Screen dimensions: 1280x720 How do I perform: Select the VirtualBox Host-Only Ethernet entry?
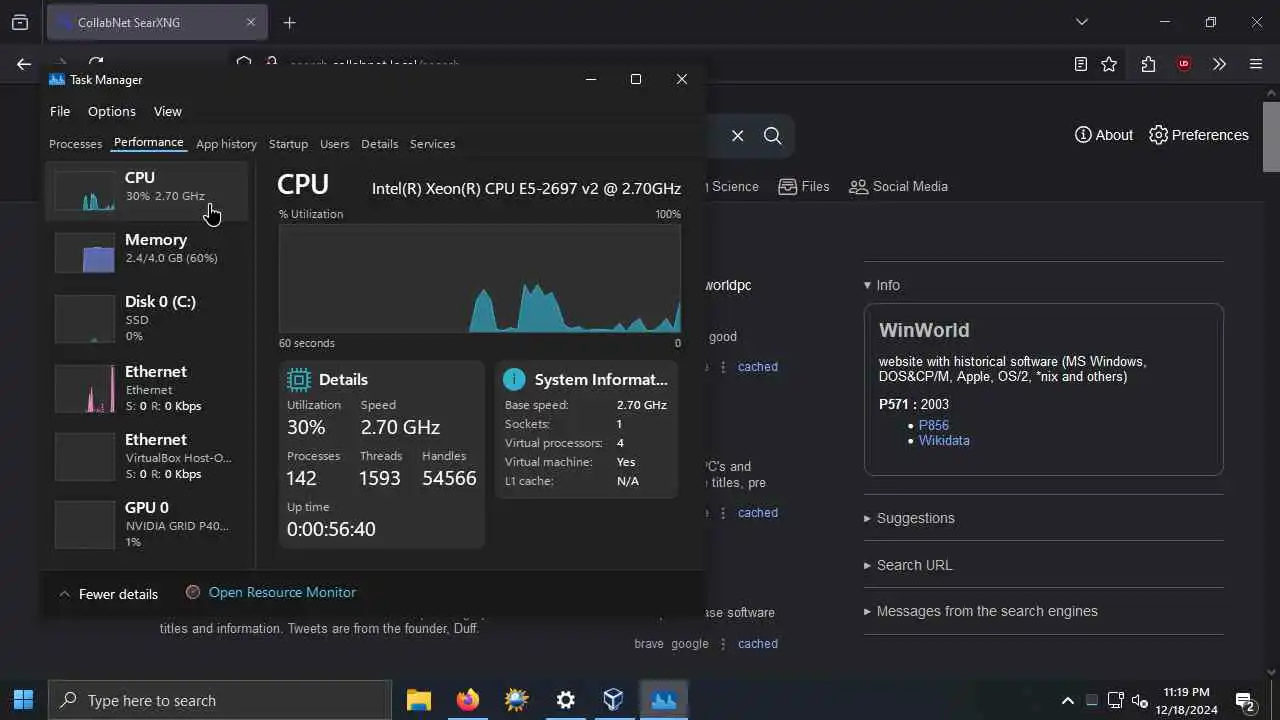(147, 456)
